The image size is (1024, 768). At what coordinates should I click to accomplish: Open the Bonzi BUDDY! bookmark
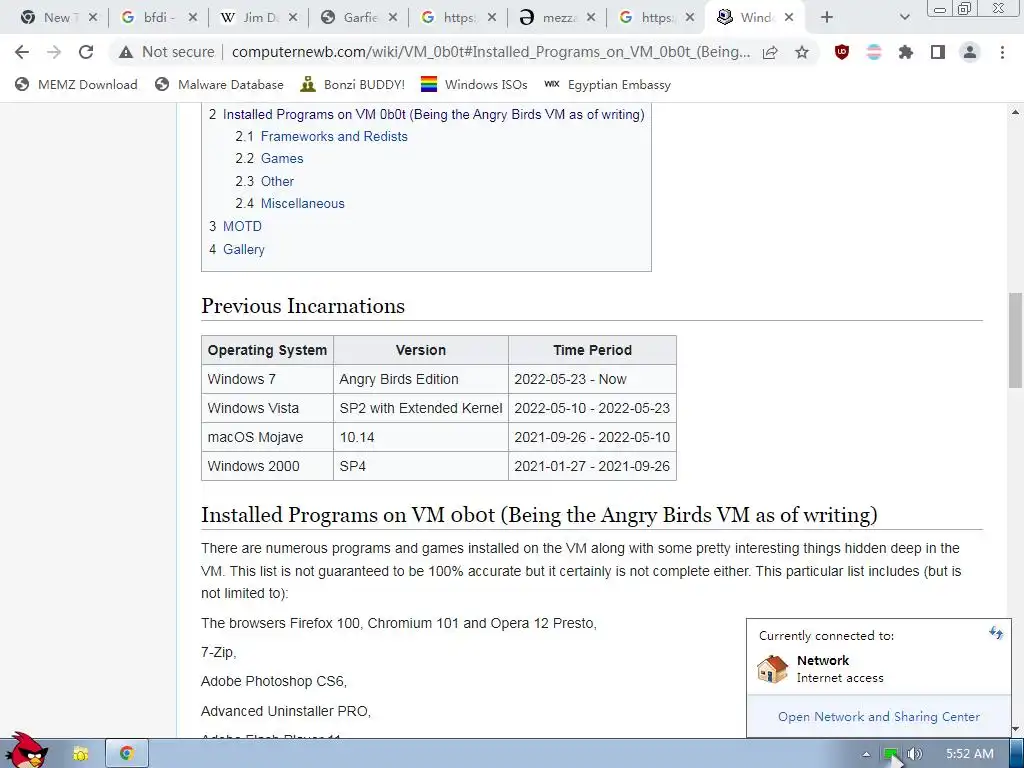(x=353, y=85)
